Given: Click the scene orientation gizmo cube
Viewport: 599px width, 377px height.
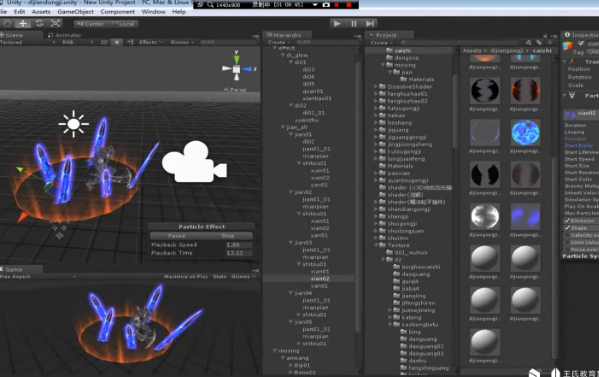Looking at the screenshot, I should tap(236, 69).
